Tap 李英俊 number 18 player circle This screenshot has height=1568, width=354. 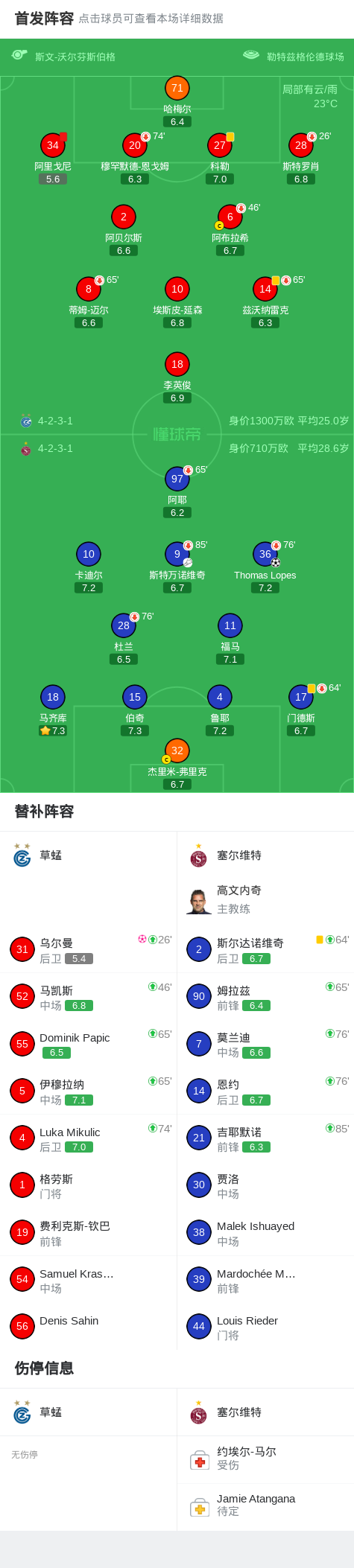(x=177, y=364)
